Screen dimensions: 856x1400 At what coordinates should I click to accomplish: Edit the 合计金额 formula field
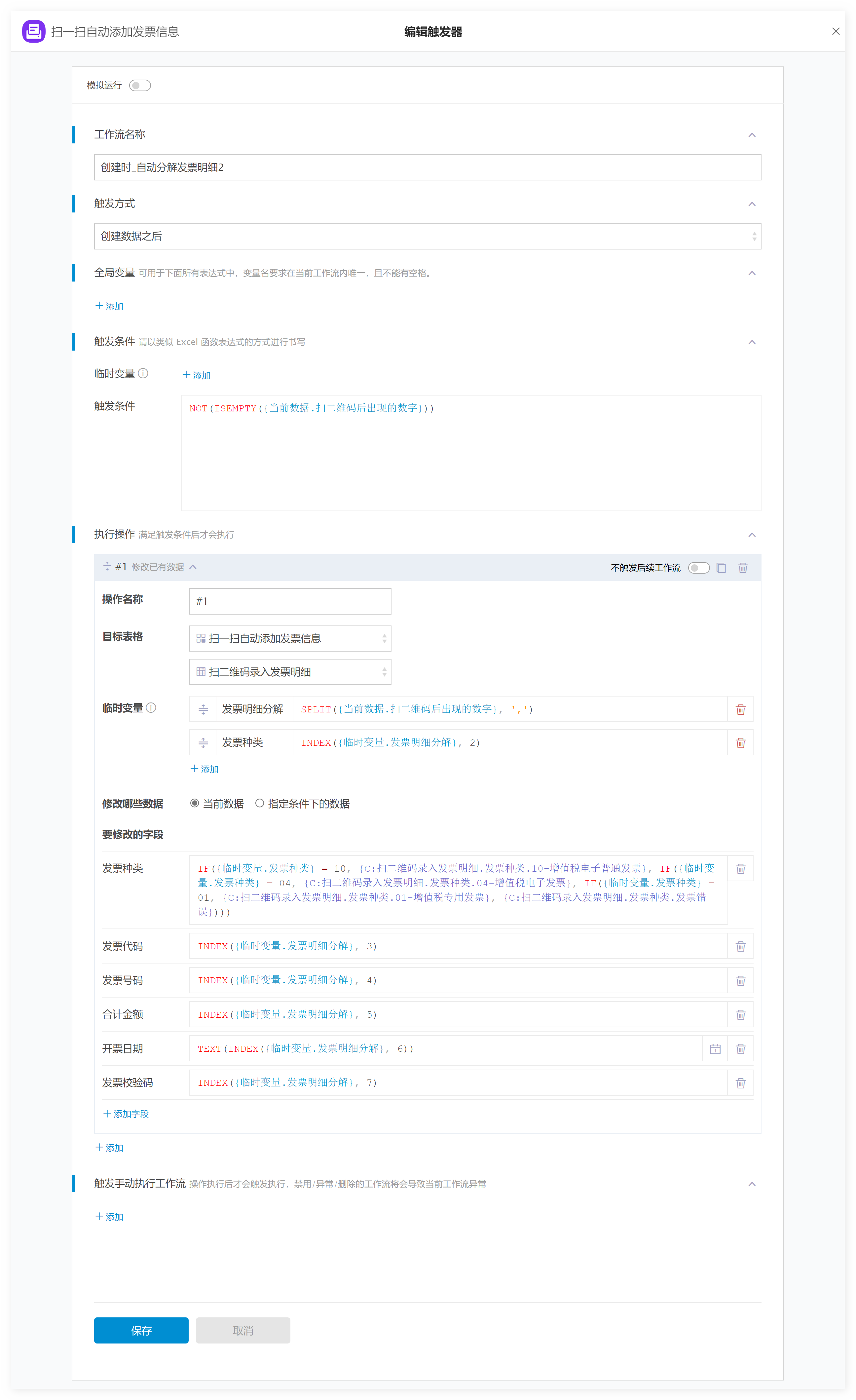coord(458,1014)
